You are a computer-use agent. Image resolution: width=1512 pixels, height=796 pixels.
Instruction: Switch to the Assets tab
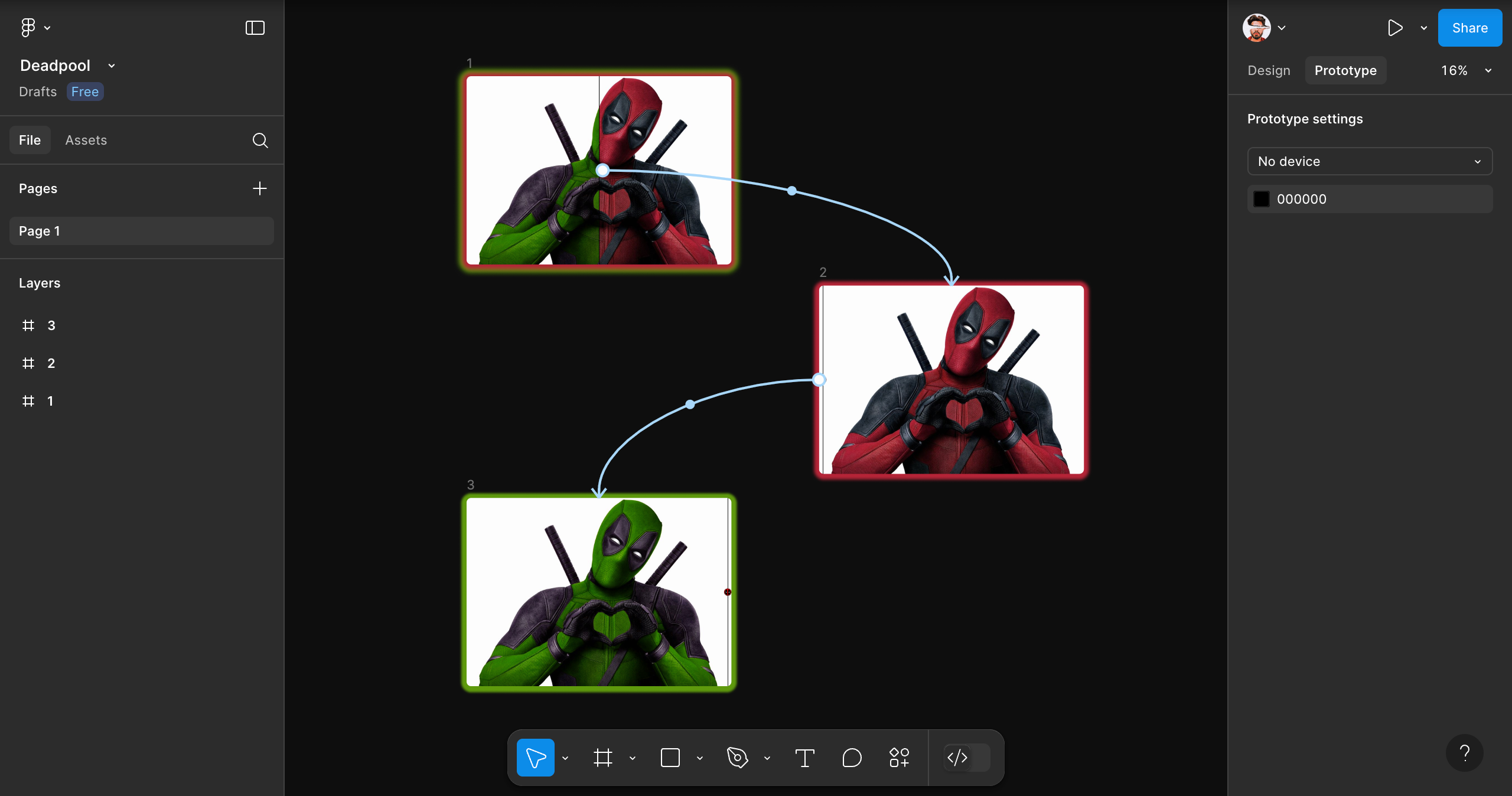(86, 141)
